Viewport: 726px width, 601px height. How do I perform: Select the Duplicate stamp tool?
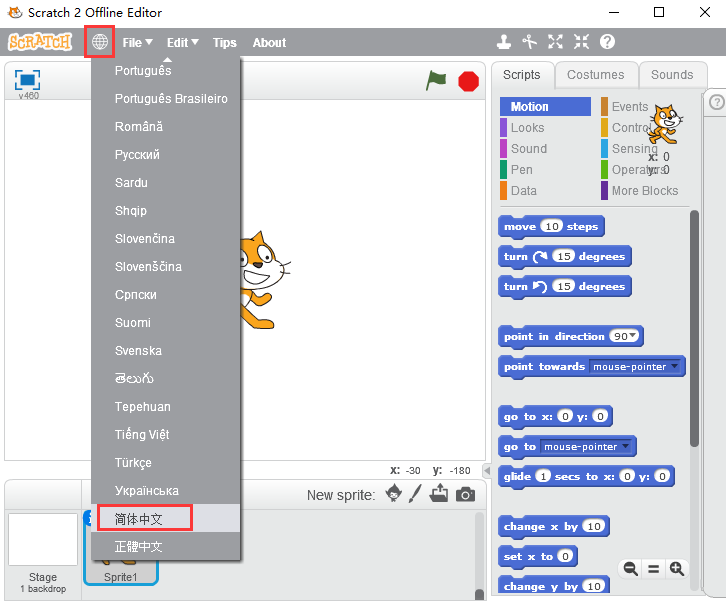(504, 42)
